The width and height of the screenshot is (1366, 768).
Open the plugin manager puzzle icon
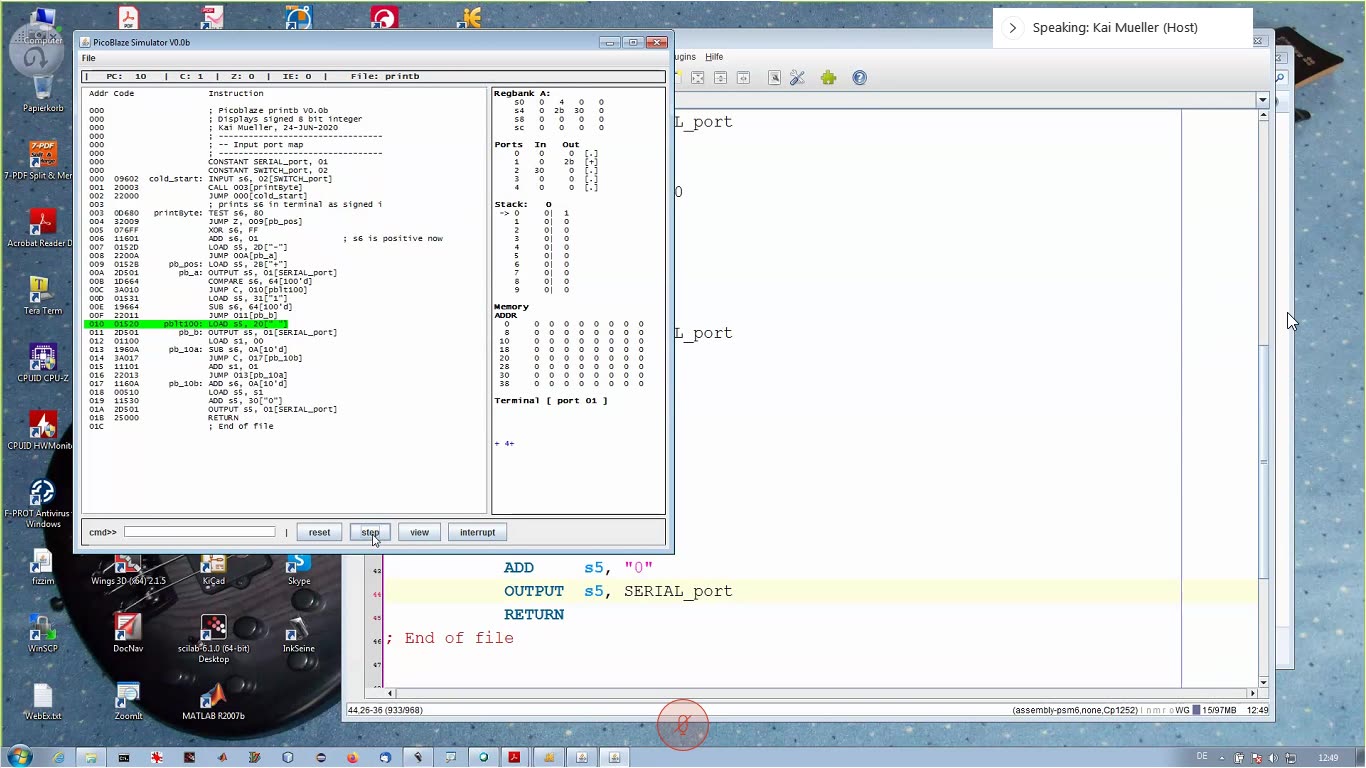click(828, 78)
